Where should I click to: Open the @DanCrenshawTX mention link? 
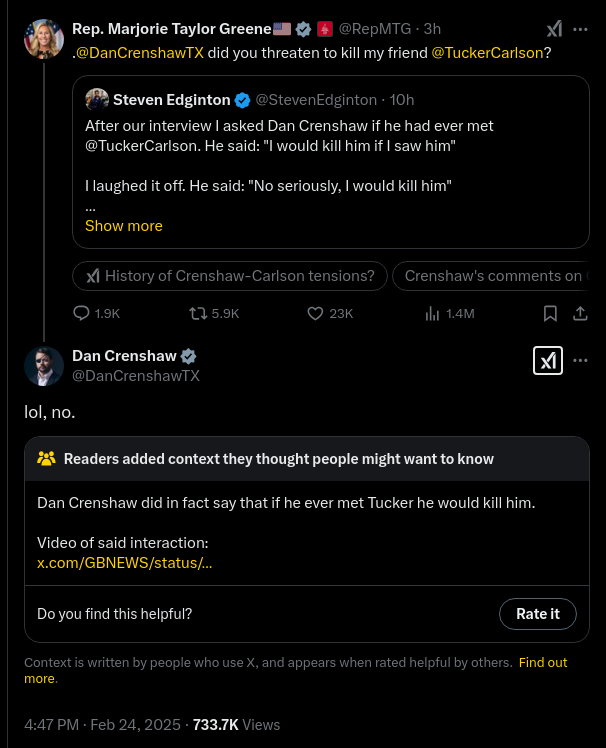(x=140, y=52)
